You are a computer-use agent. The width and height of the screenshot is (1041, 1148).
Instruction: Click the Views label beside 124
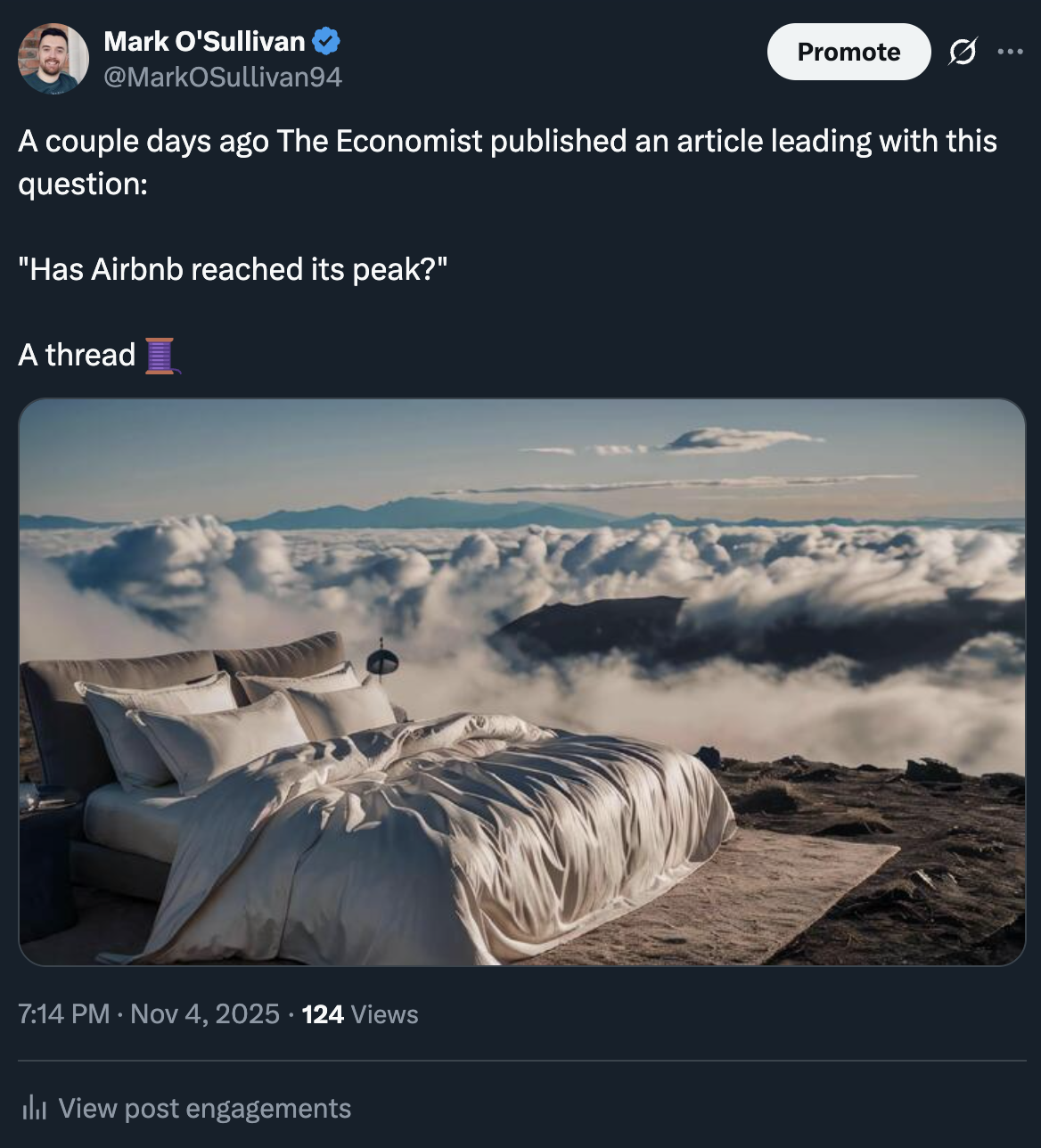[x=384, y=1014]
